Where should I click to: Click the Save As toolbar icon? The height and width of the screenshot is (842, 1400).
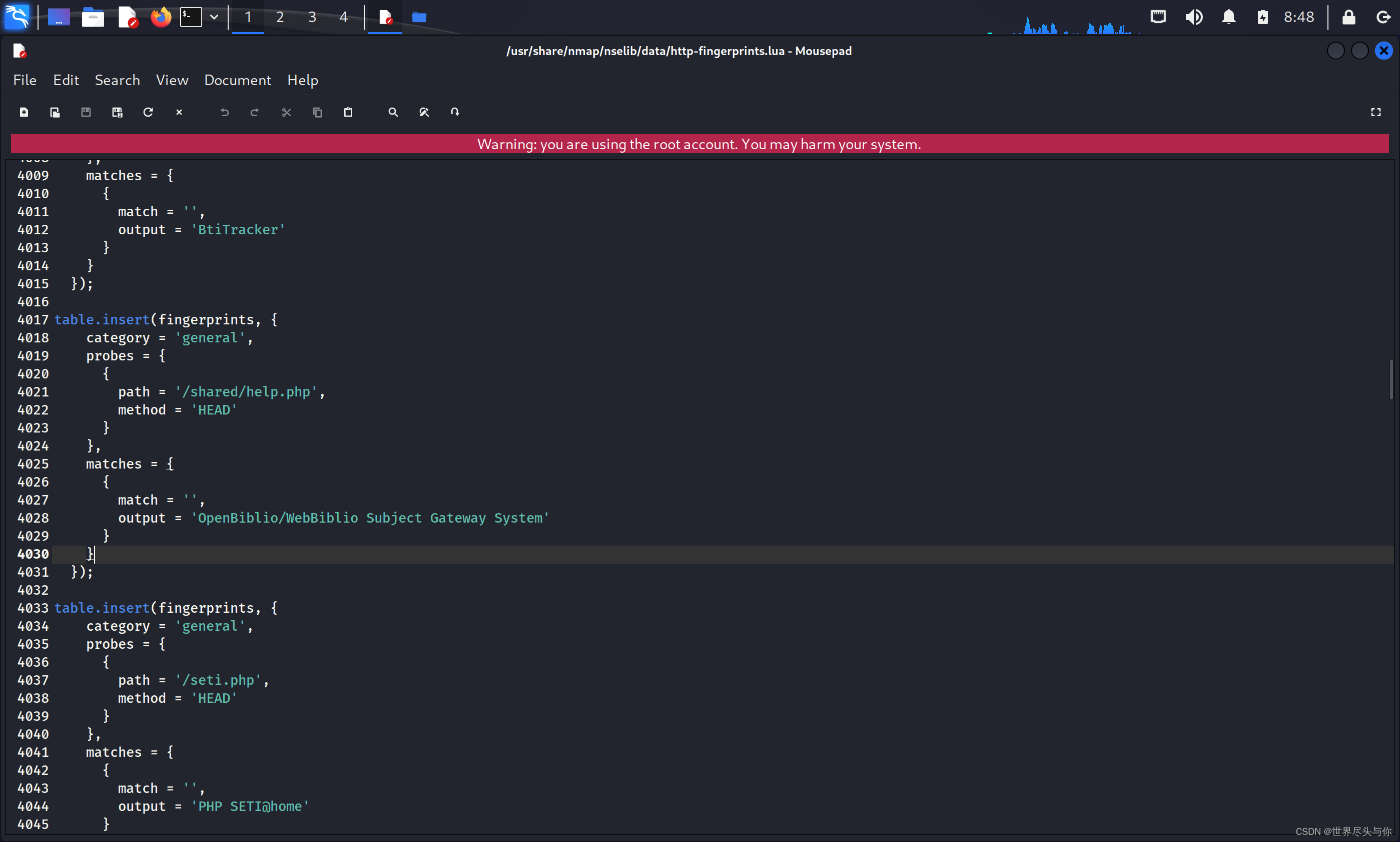(x=117, y=112)
